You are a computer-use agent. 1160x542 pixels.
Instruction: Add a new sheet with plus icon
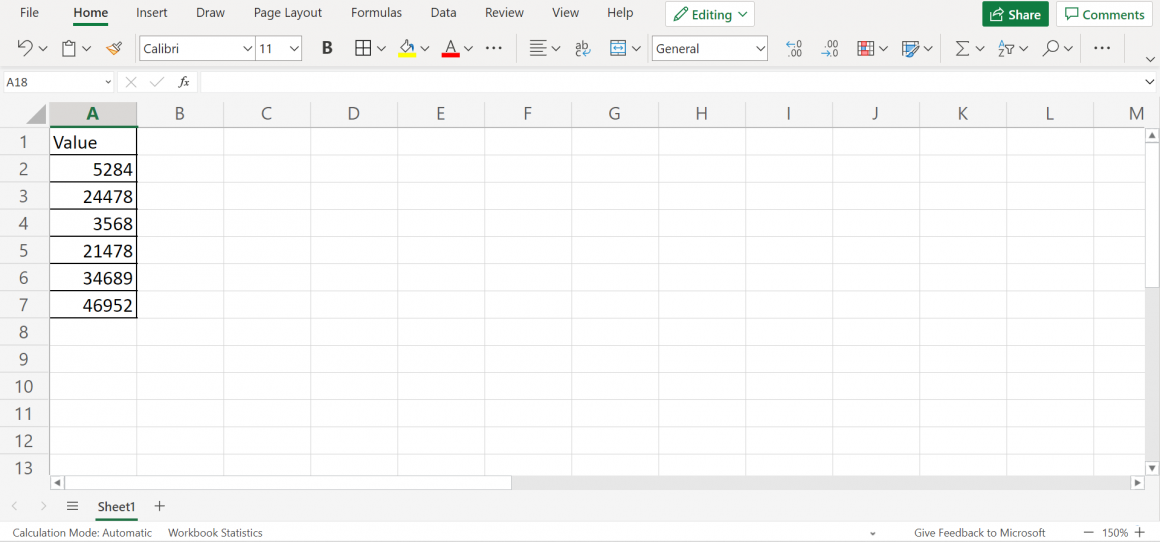[159, 506]
